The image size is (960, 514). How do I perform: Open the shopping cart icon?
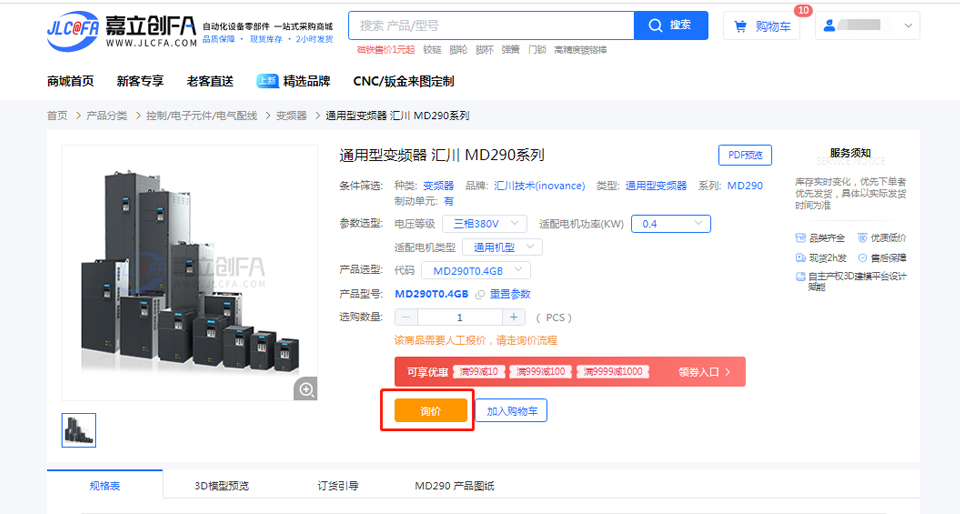point(740,26)
